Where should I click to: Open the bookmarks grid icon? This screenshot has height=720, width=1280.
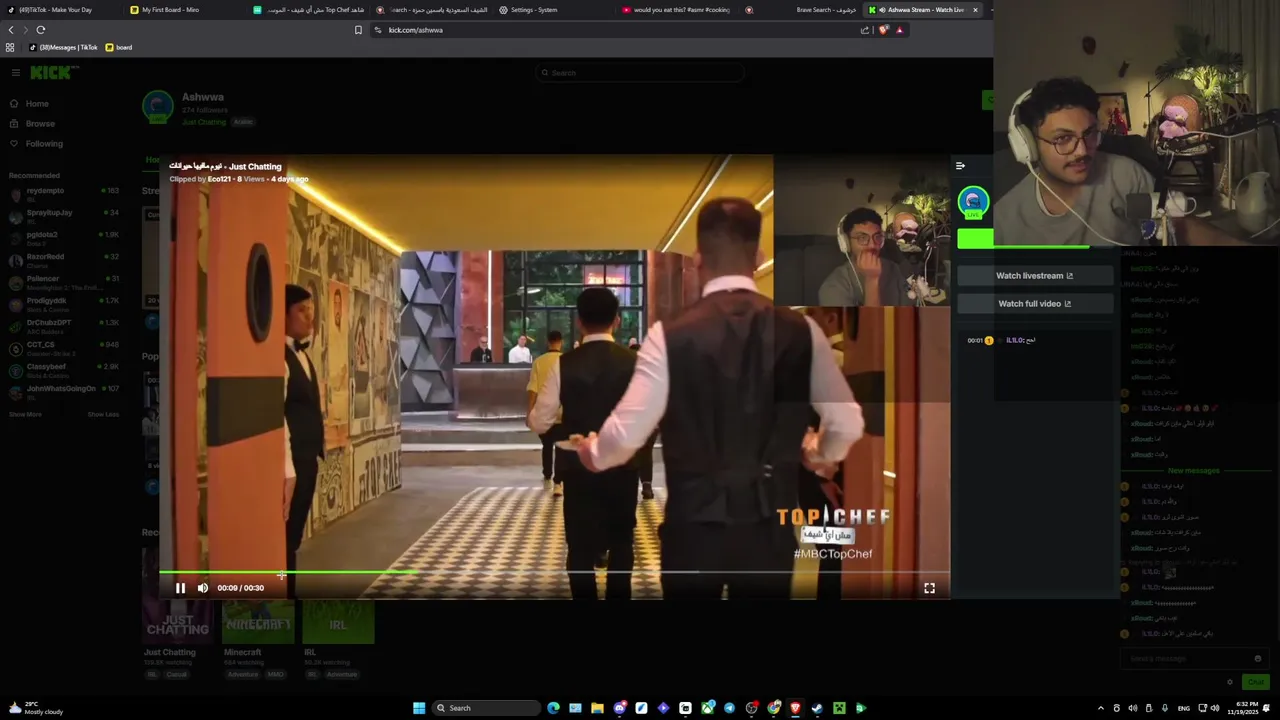10,47
